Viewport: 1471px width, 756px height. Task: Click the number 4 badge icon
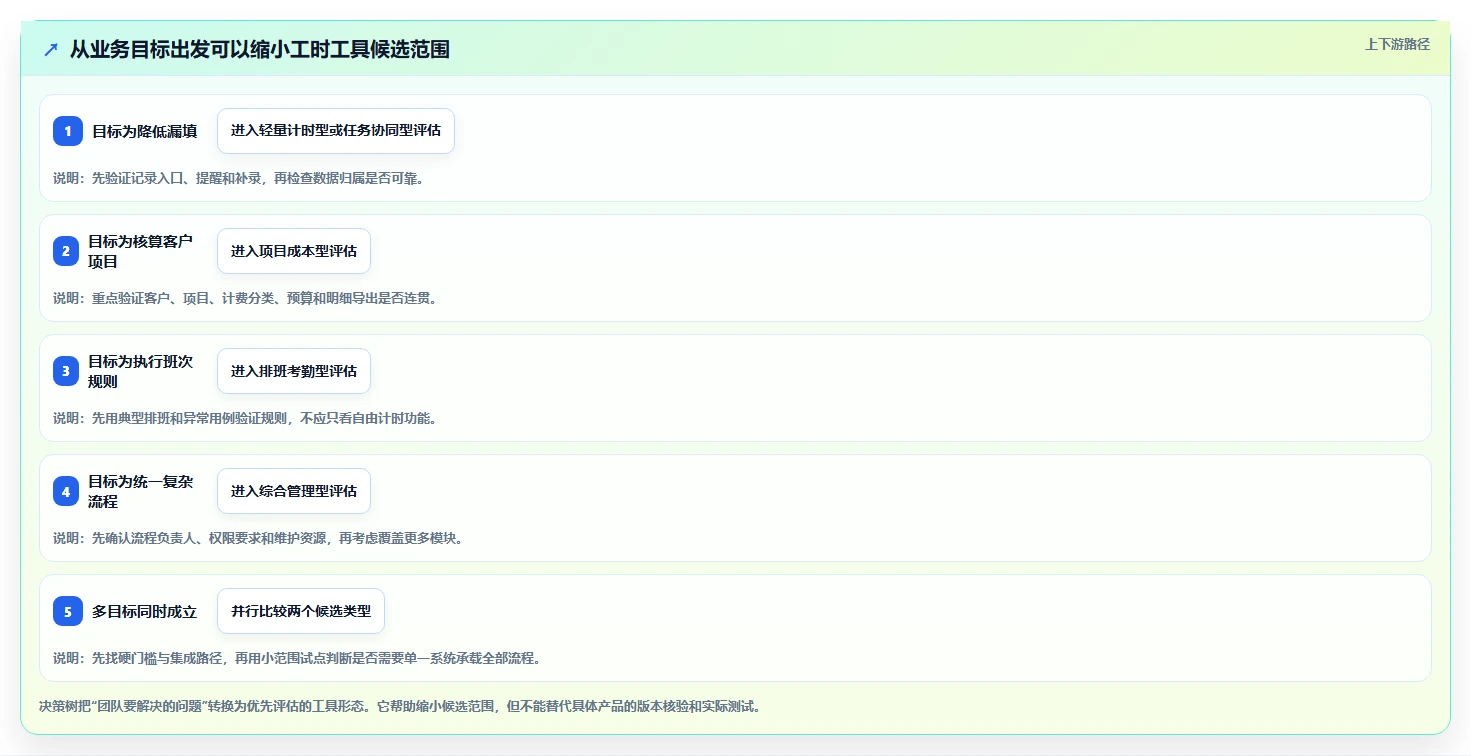coord(66,491)
